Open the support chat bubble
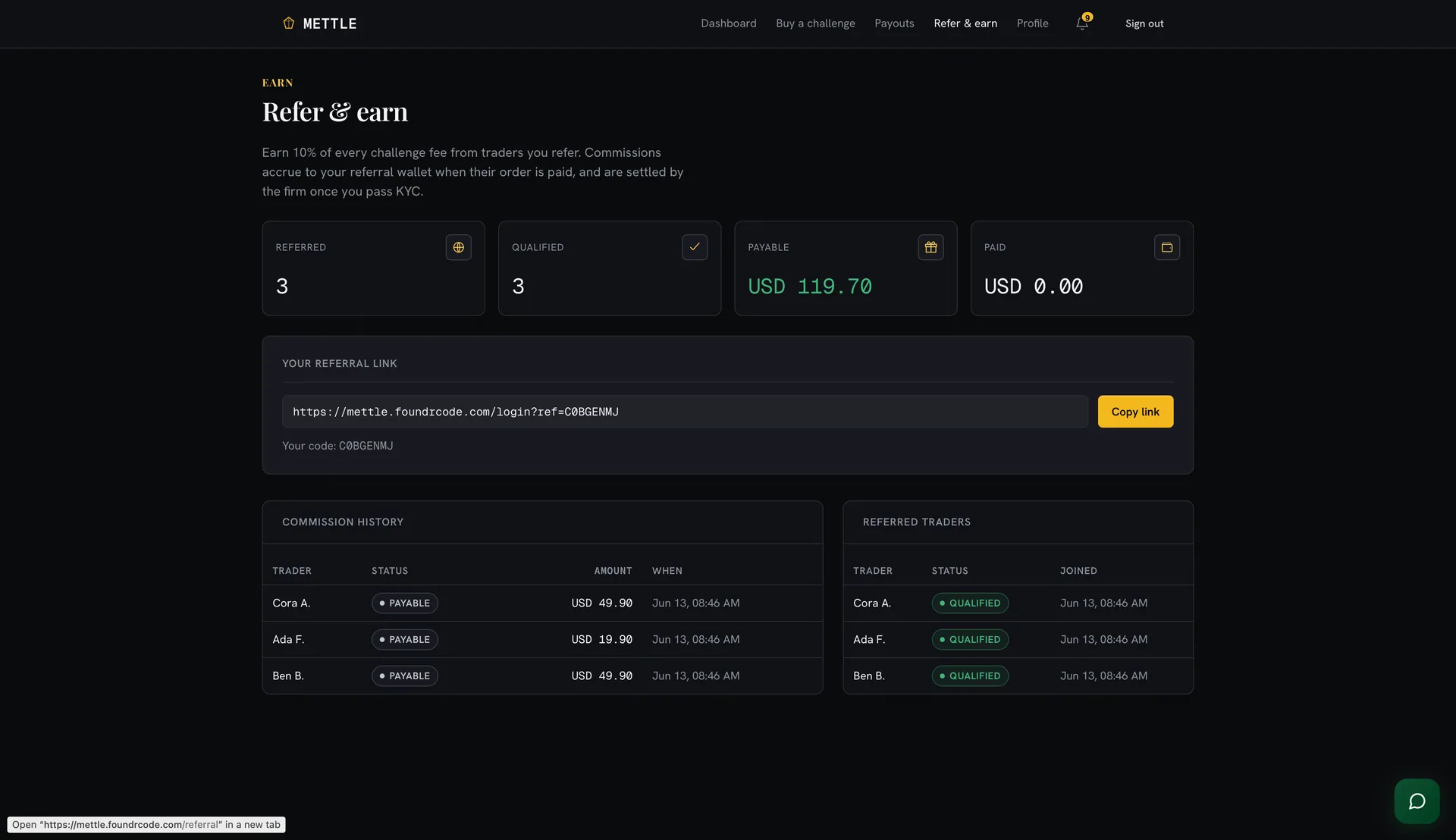Image resolution: width=1456 pixels, height=840 pixels. [x=1417, y=801]
